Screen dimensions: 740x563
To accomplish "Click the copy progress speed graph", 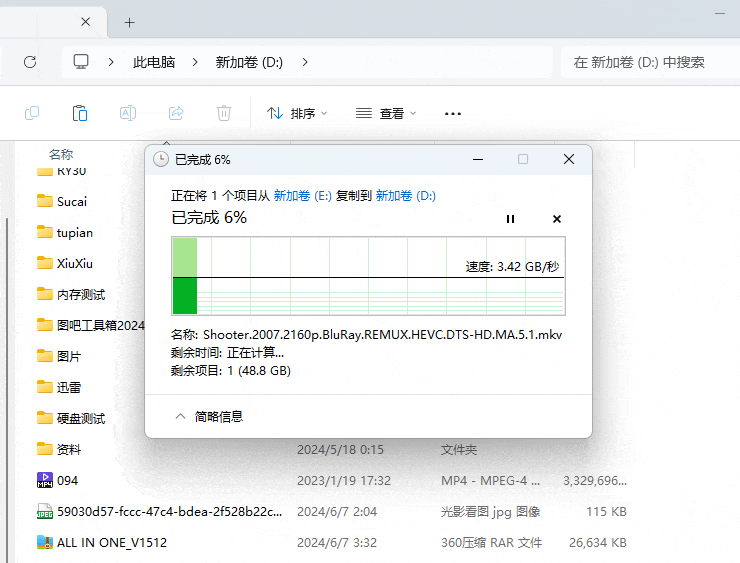I will pyautogui.click(x=368, y=276).
